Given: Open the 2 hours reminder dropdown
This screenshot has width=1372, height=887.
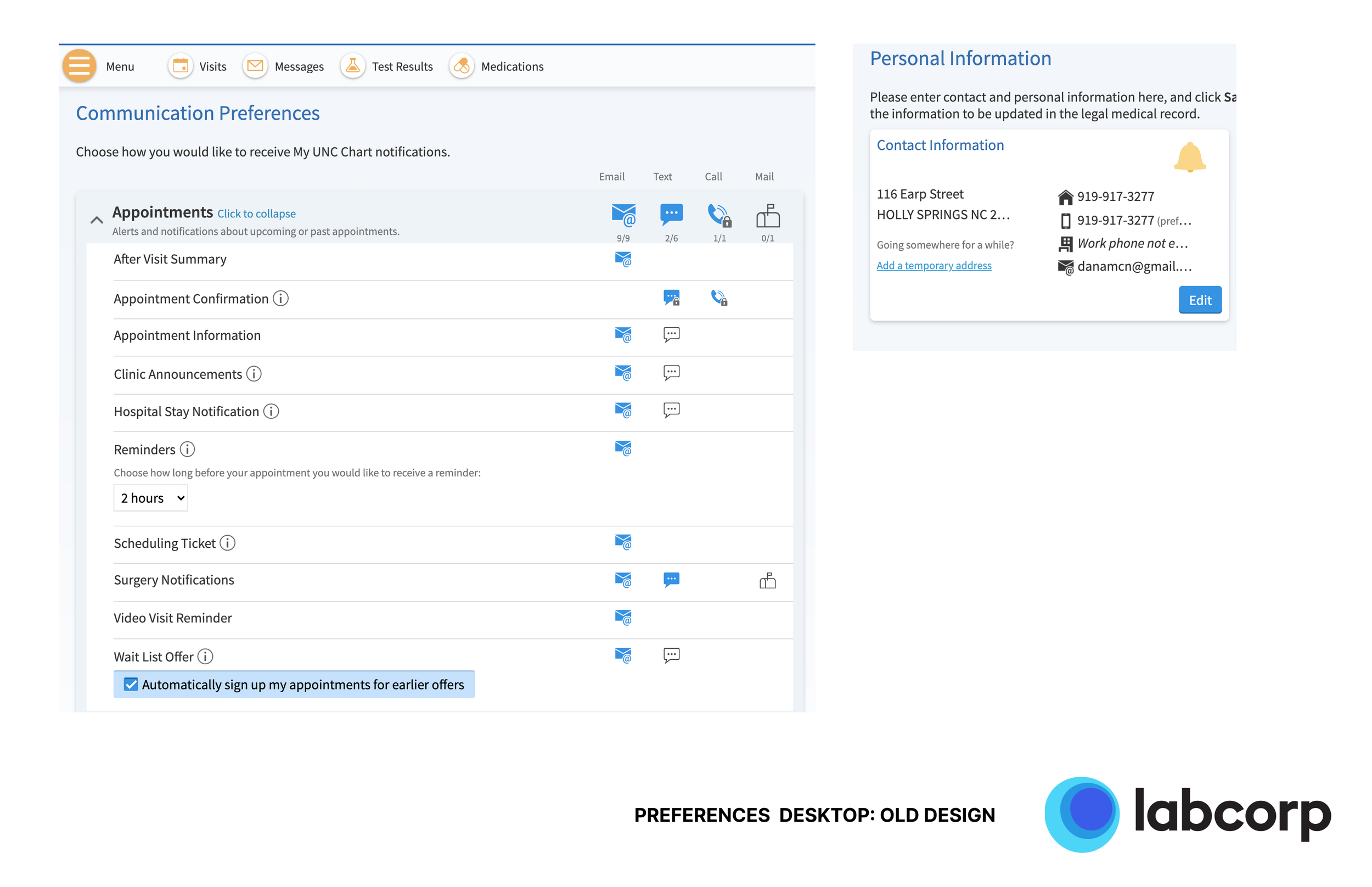Looking at the screenshot, I should tap(151, 498).
